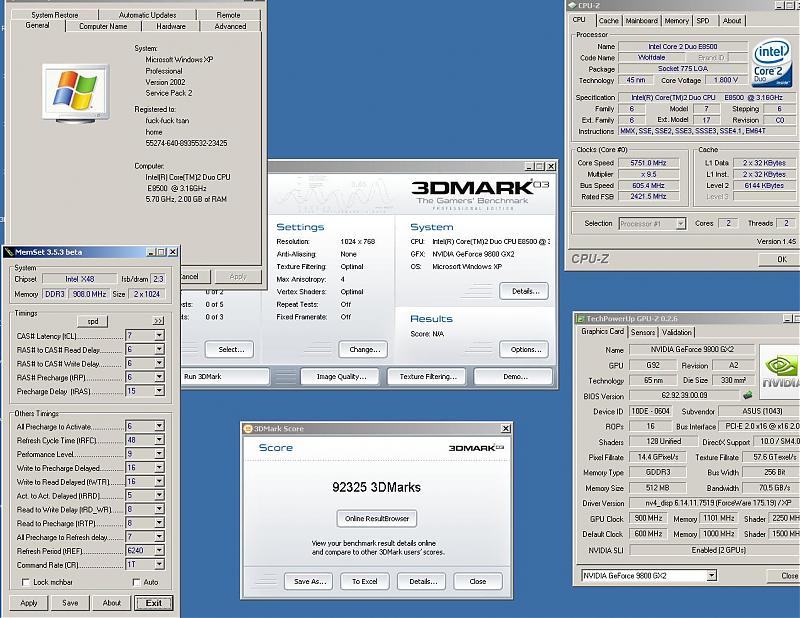Switch to the Sensors tab in GPU-Z
The image size is (800, 618).
pyautogui.click(x=643, y=332)
